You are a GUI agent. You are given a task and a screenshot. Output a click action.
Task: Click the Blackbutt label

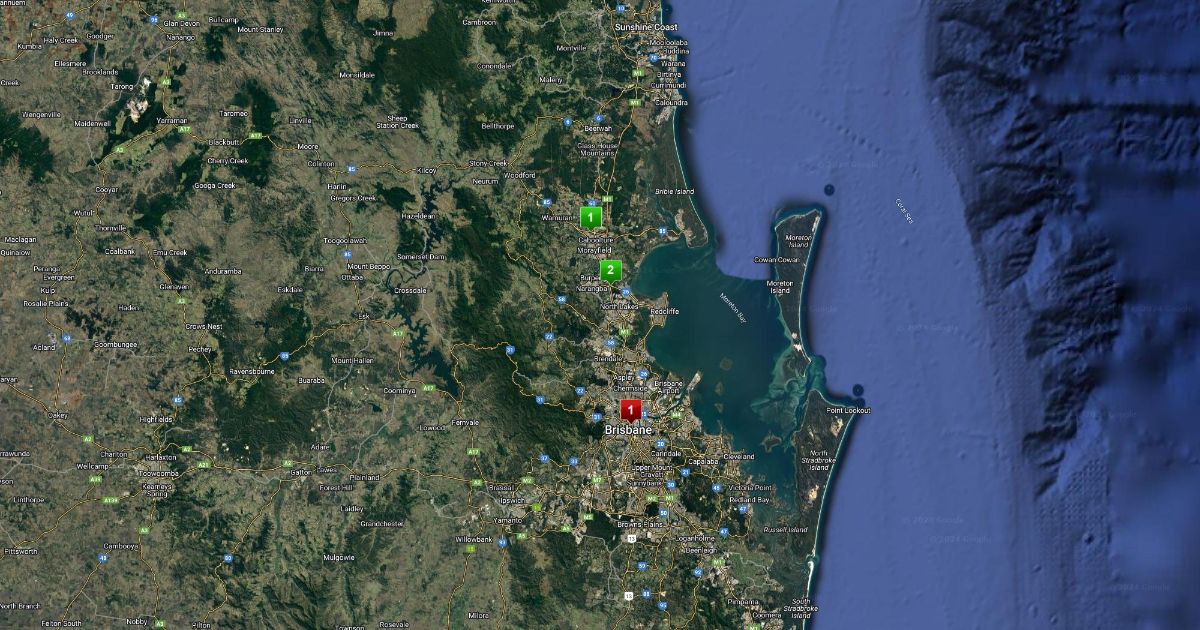[223, 142]
